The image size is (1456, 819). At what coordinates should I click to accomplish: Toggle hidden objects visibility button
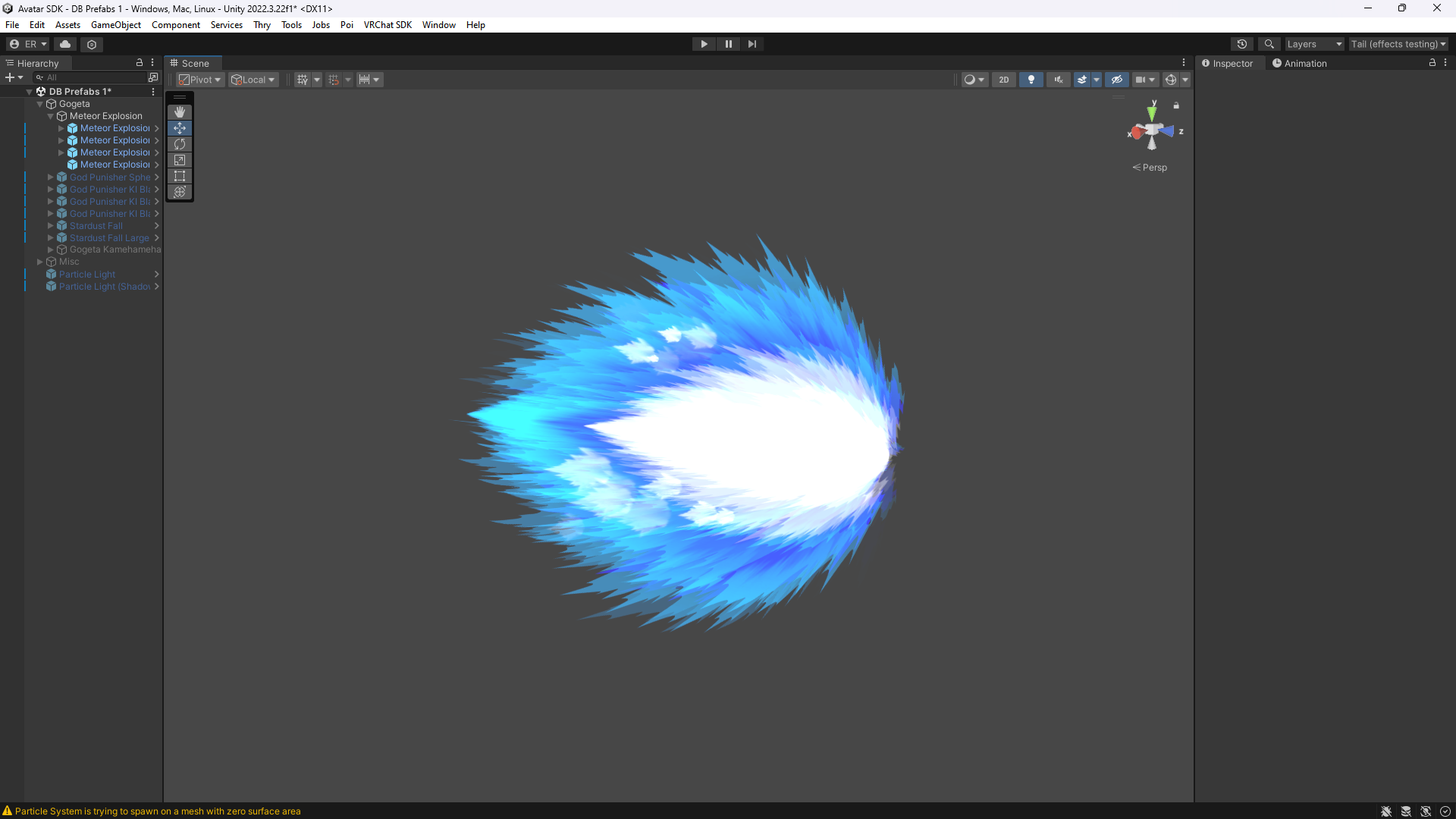[1116, 80]
